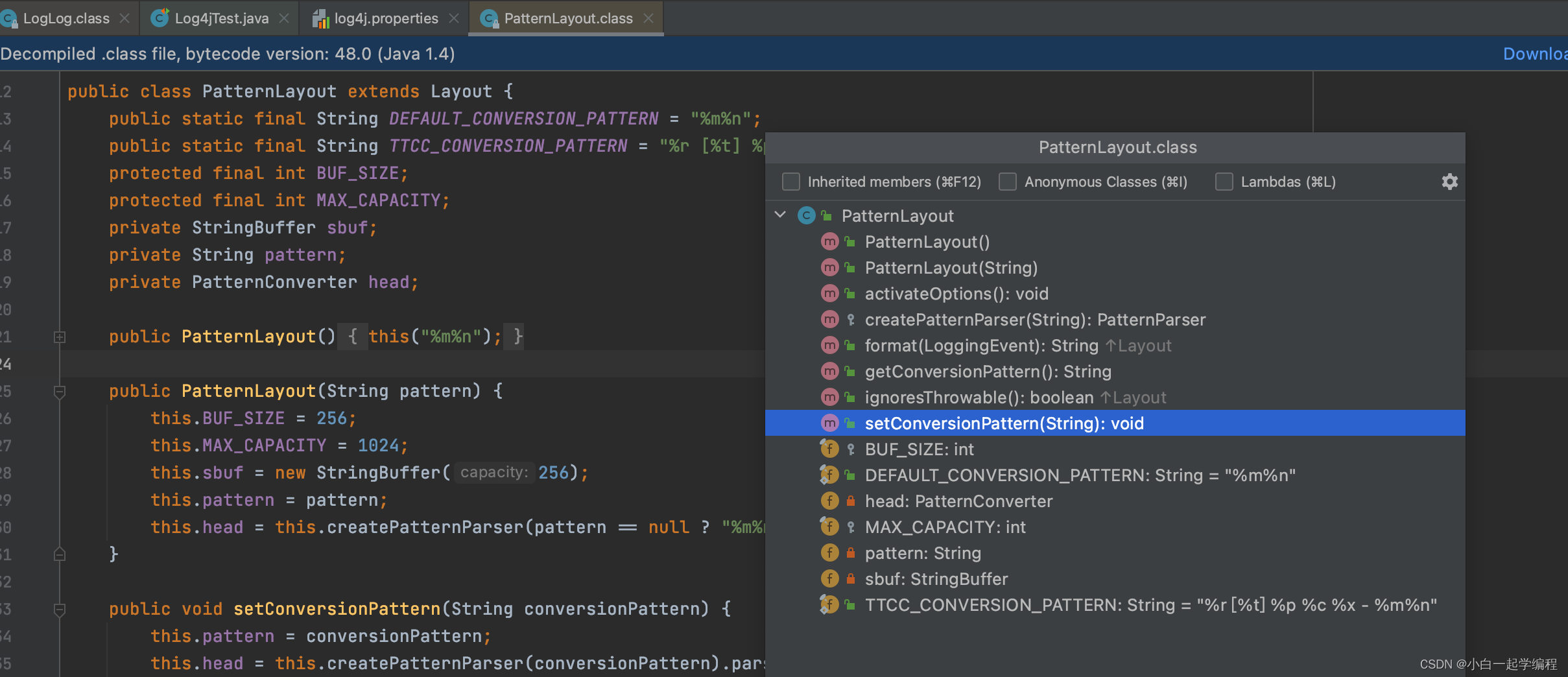Image resolution: width=1568 pixels, height=677 pixels.
Task: Click method icon beside createPatternParser
Action: point(829,320)
